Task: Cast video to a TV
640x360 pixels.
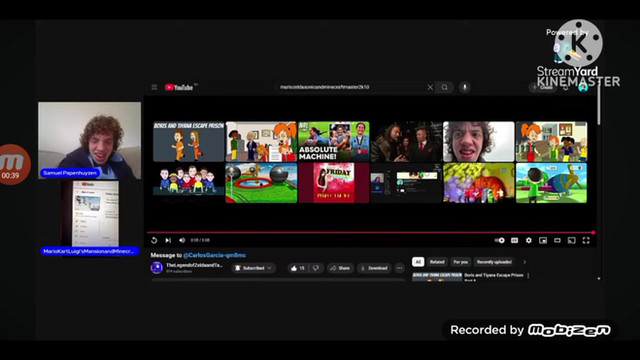Action: [571, 240]
